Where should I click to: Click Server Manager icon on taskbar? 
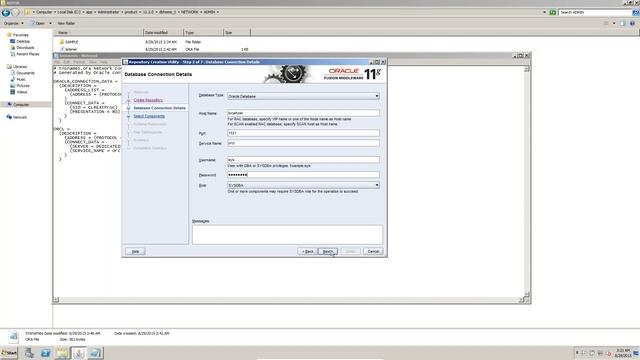point(29,353)
